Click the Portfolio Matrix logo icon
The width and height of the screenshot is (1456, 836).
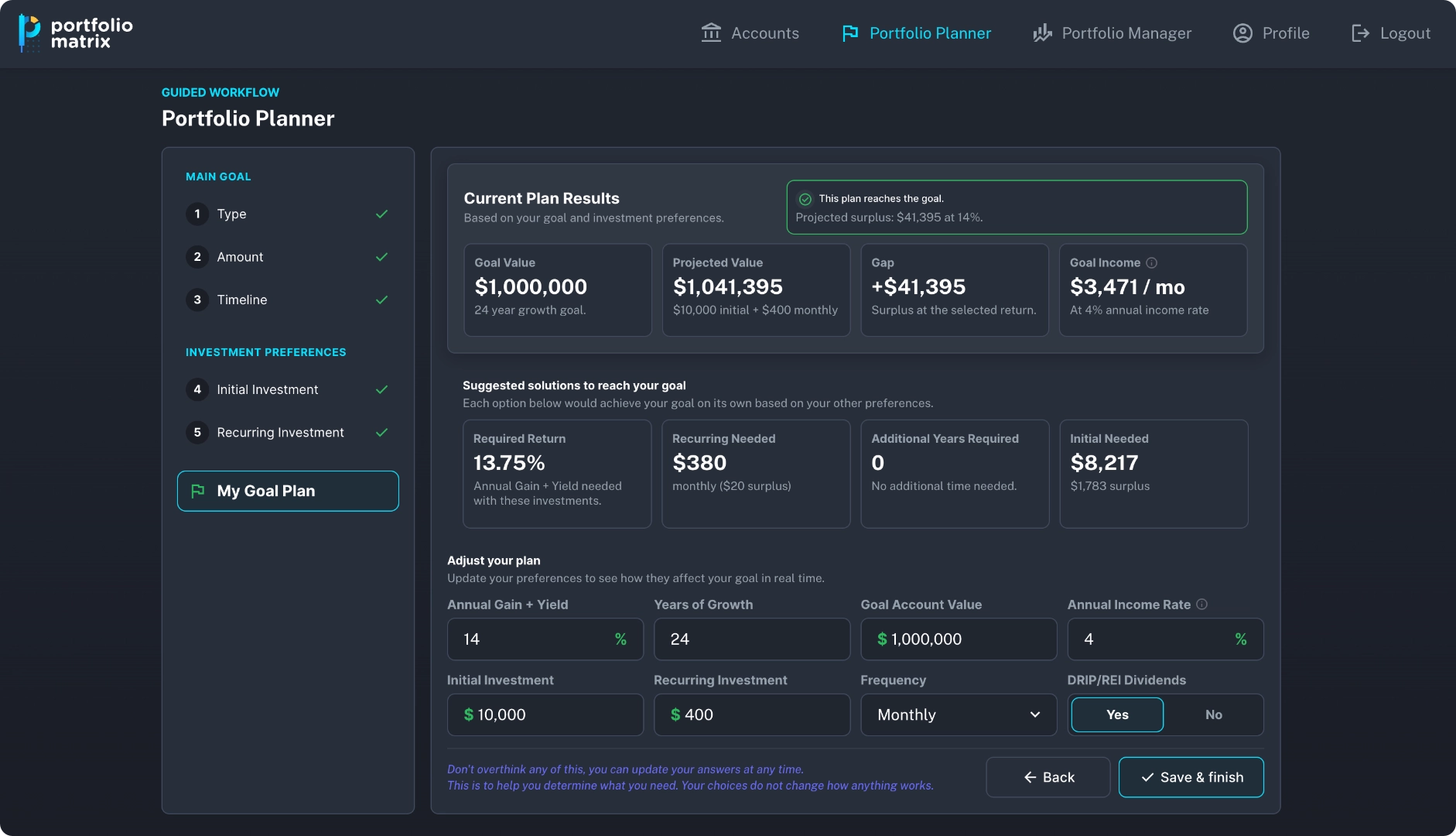tap(29, 33)
